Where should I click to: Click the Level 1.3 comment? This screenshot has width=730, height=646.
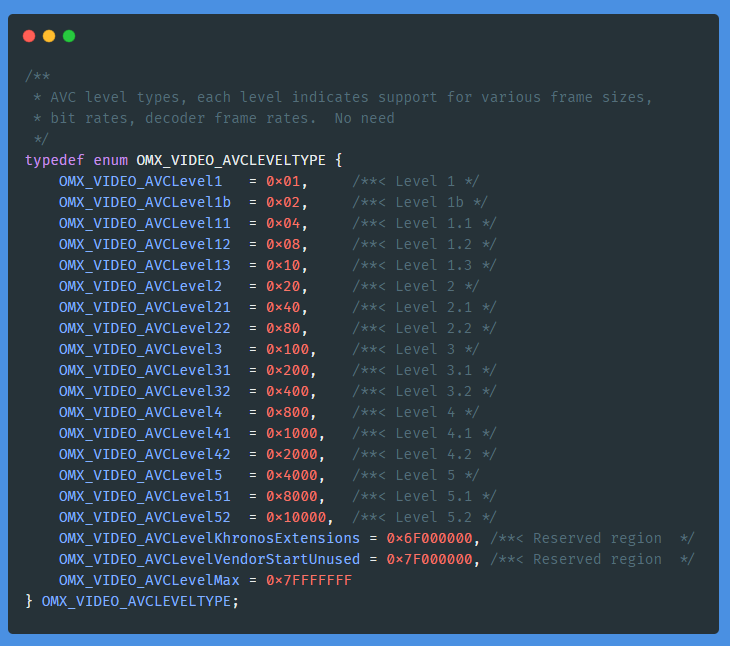(424, 265)
